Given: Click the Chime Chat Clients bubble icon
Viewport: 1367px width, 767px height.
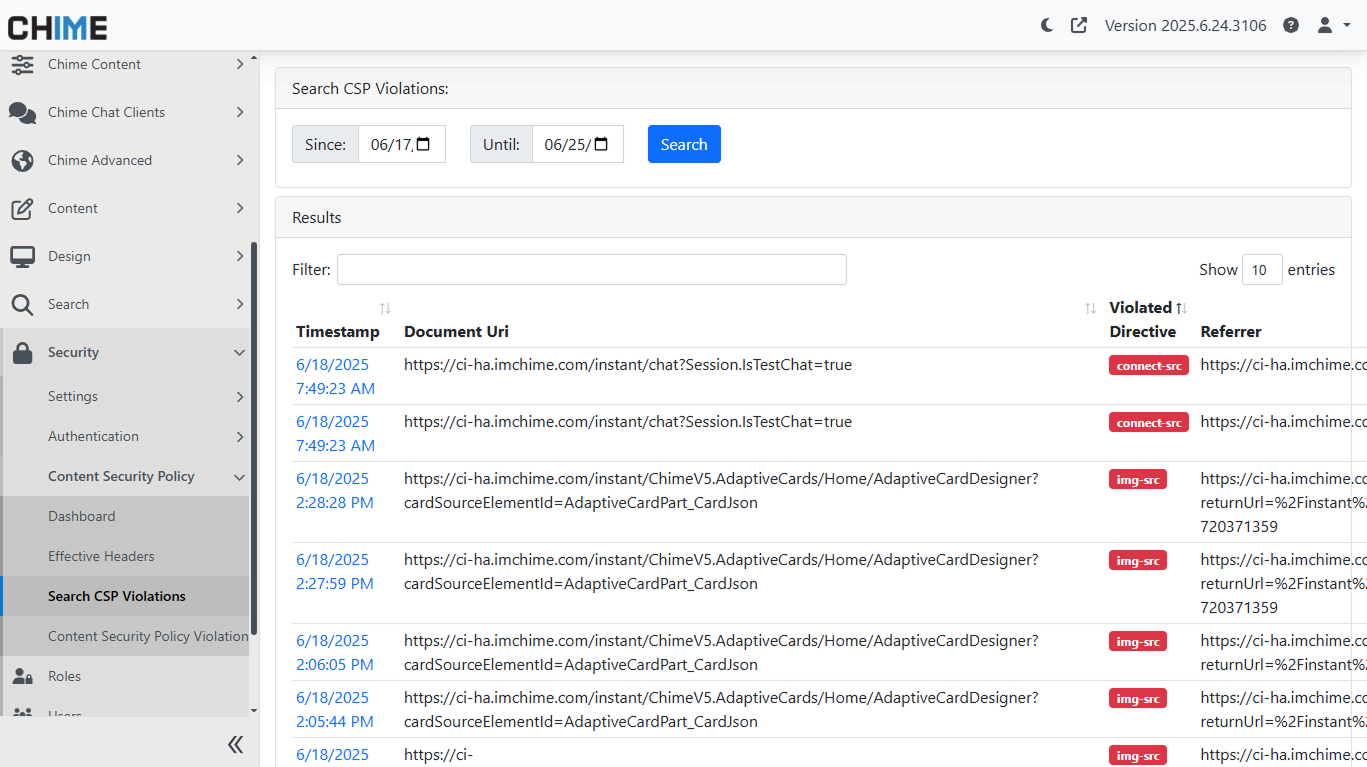Looking at the screenshot, I should [x=22, y=112].
